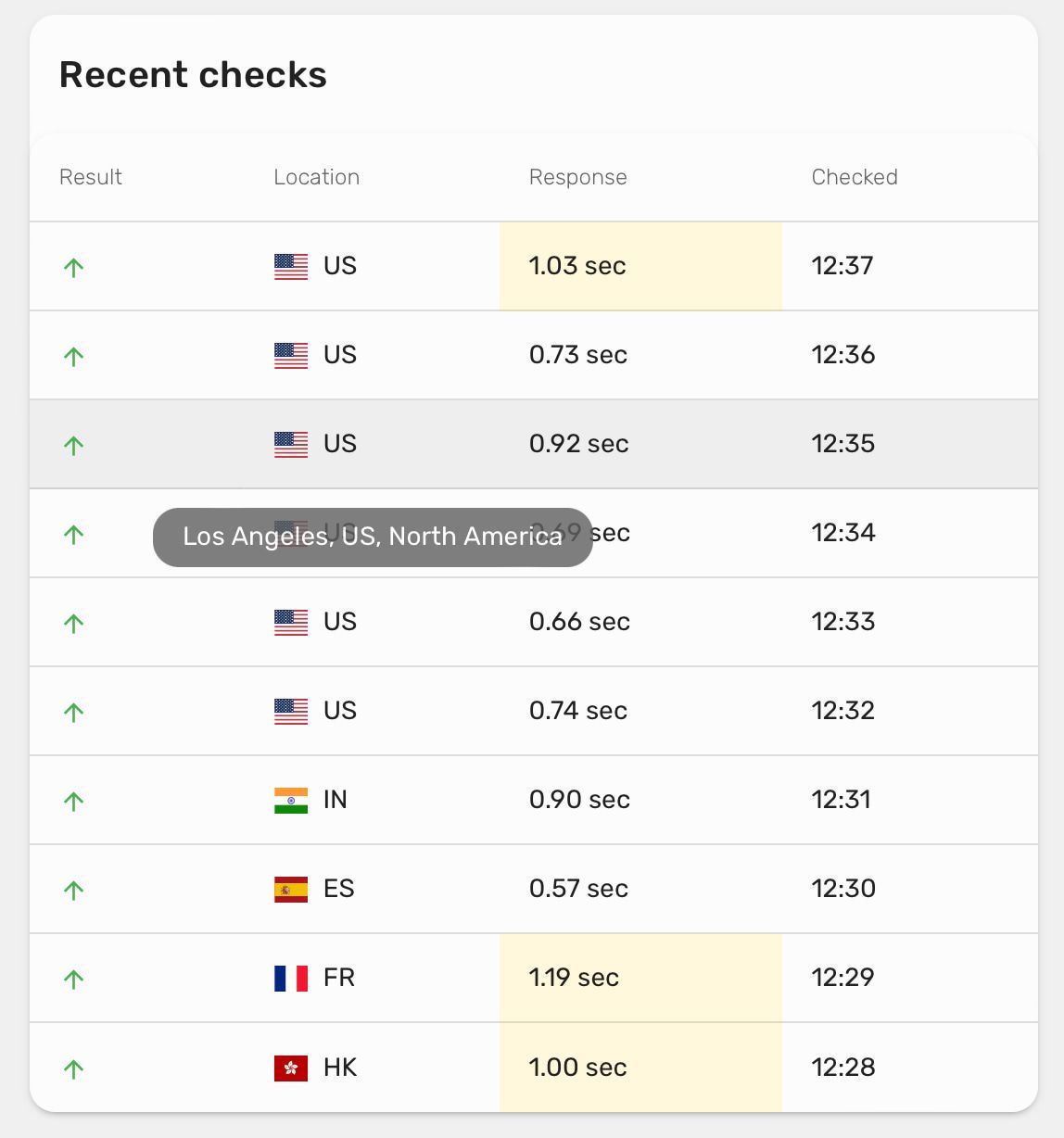Click the US flag icon in the first row

tap(290, 266)
